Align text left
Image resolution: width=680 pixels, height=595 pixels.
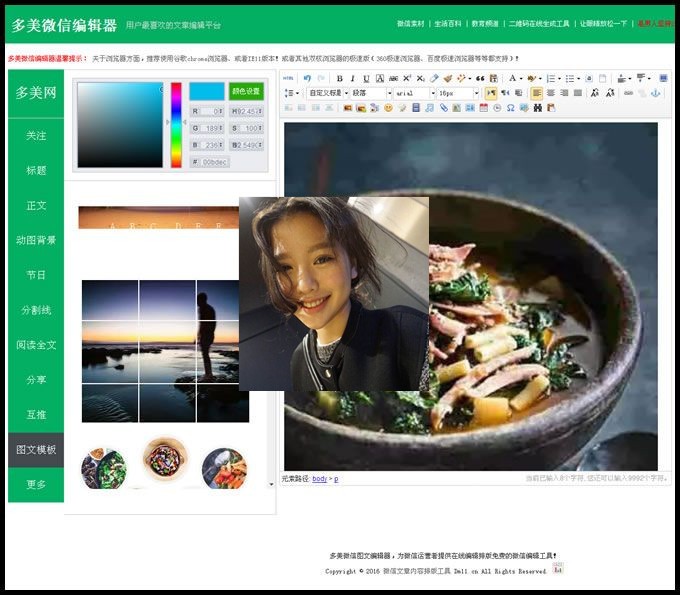pos(536,93)
